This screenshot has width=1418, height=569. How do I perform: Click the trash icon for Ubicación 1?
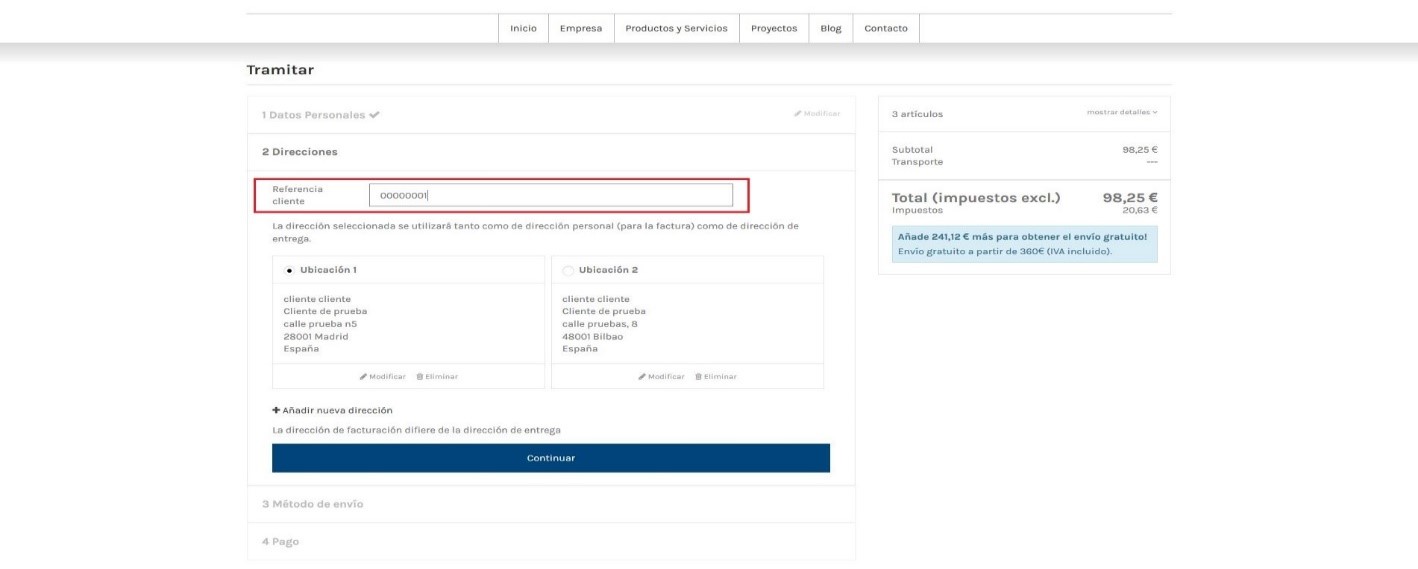(420, 376)
